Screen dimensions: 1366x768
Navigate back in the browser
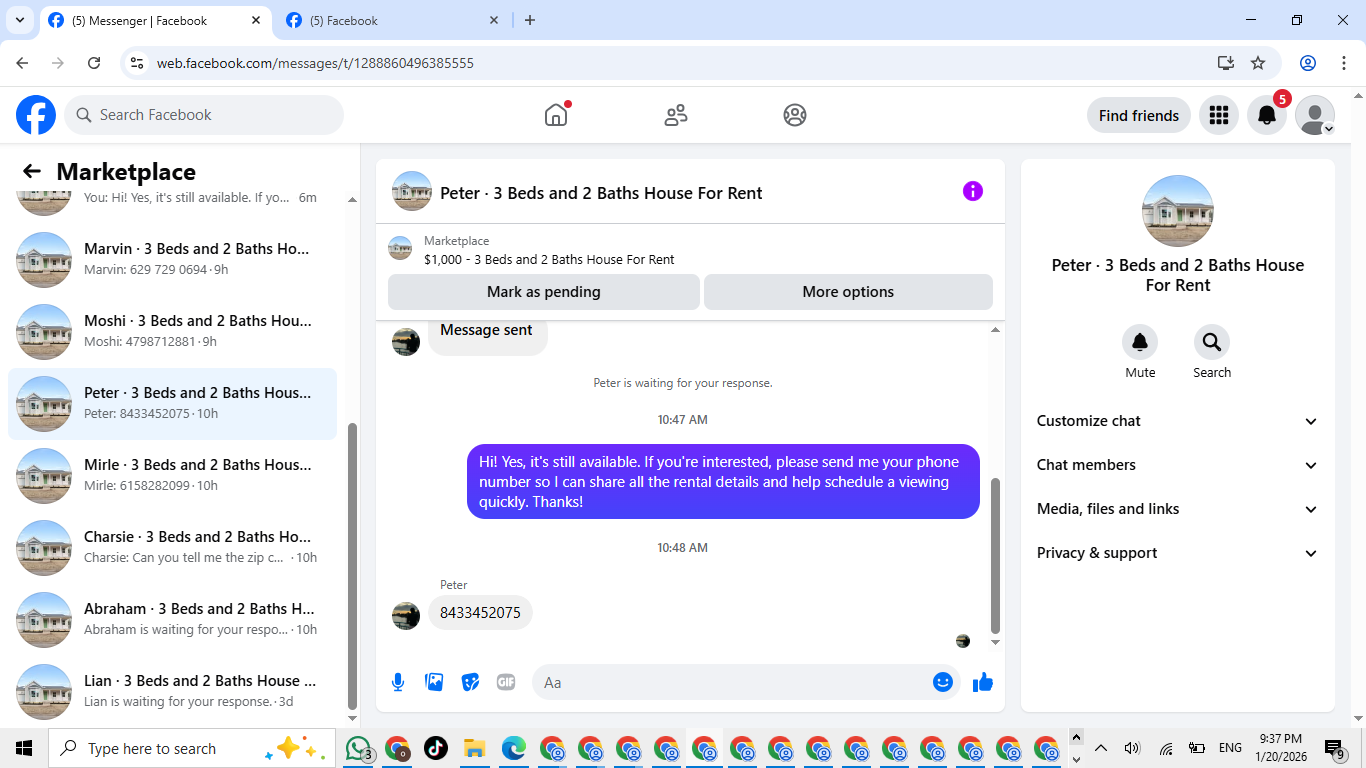point(22,63)
